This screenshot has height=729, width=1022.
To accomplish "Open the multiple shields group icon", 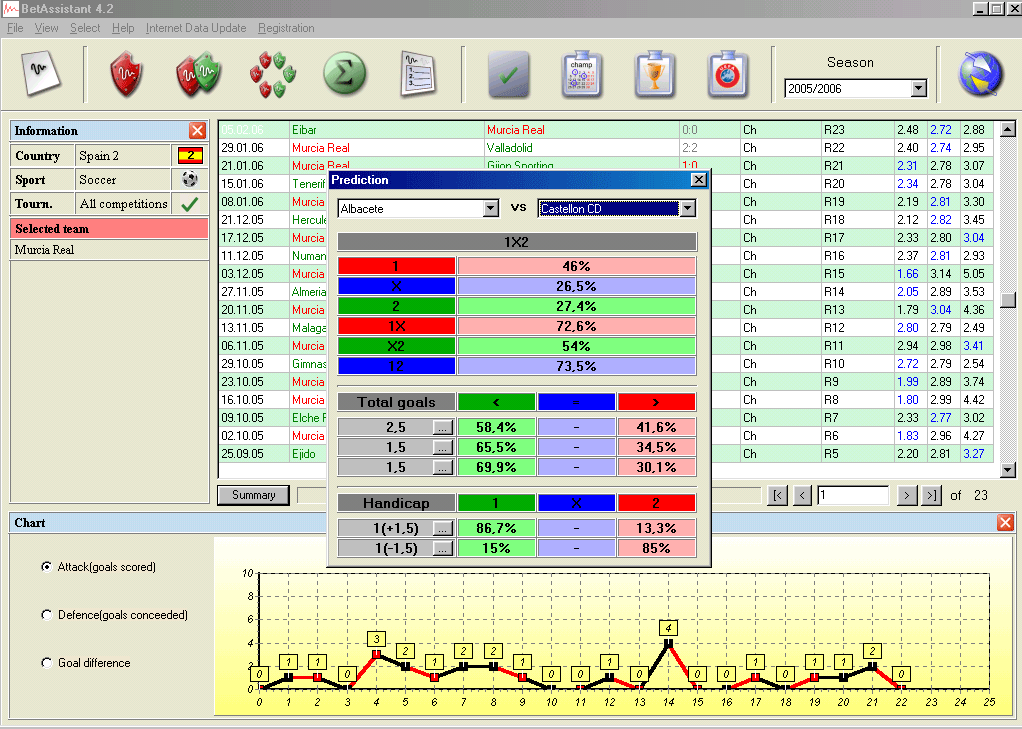I will pos(272,73).
